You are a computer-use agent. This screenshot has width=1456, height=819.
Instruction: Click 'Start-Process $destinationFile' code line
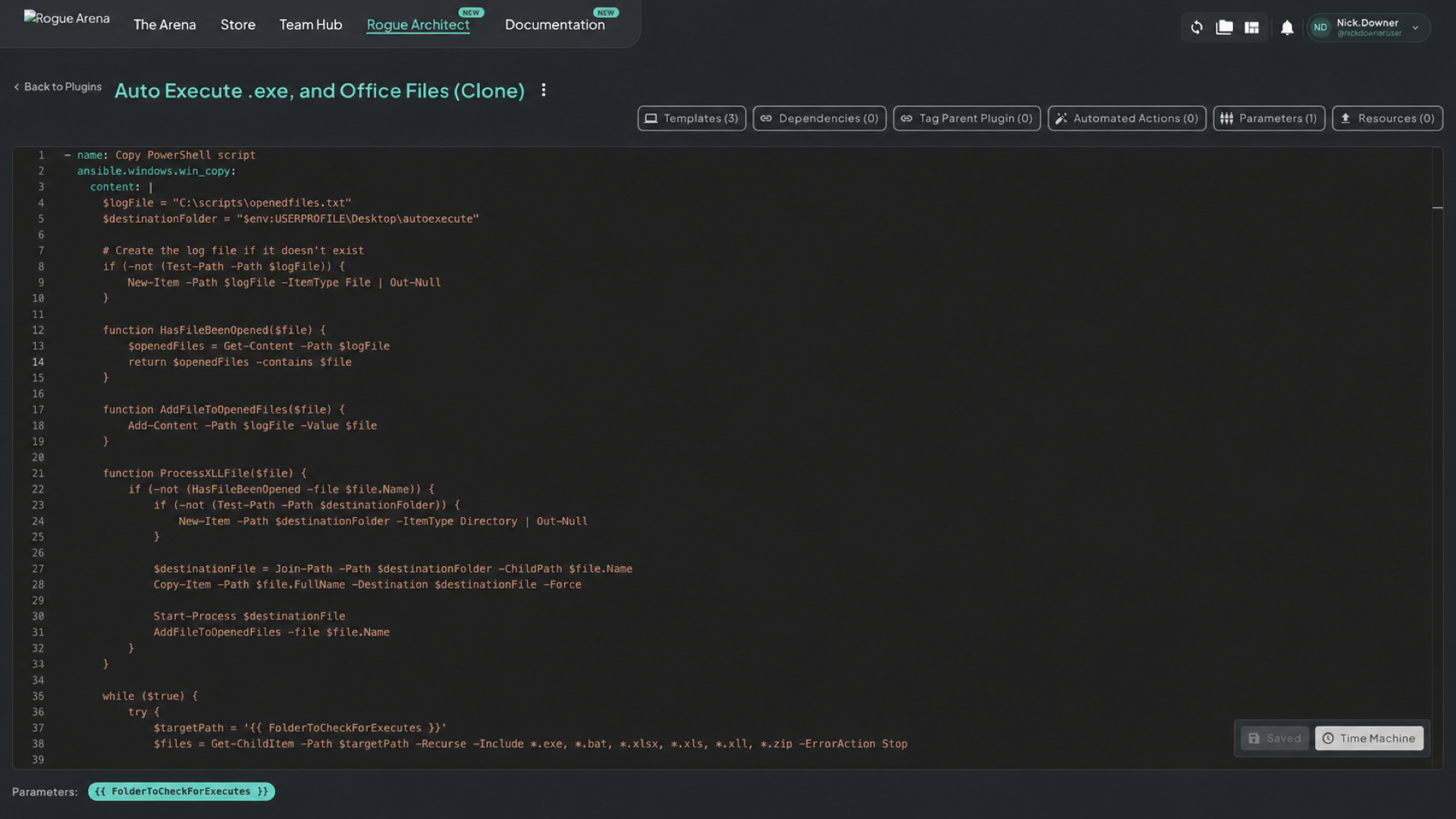[249, 617]
